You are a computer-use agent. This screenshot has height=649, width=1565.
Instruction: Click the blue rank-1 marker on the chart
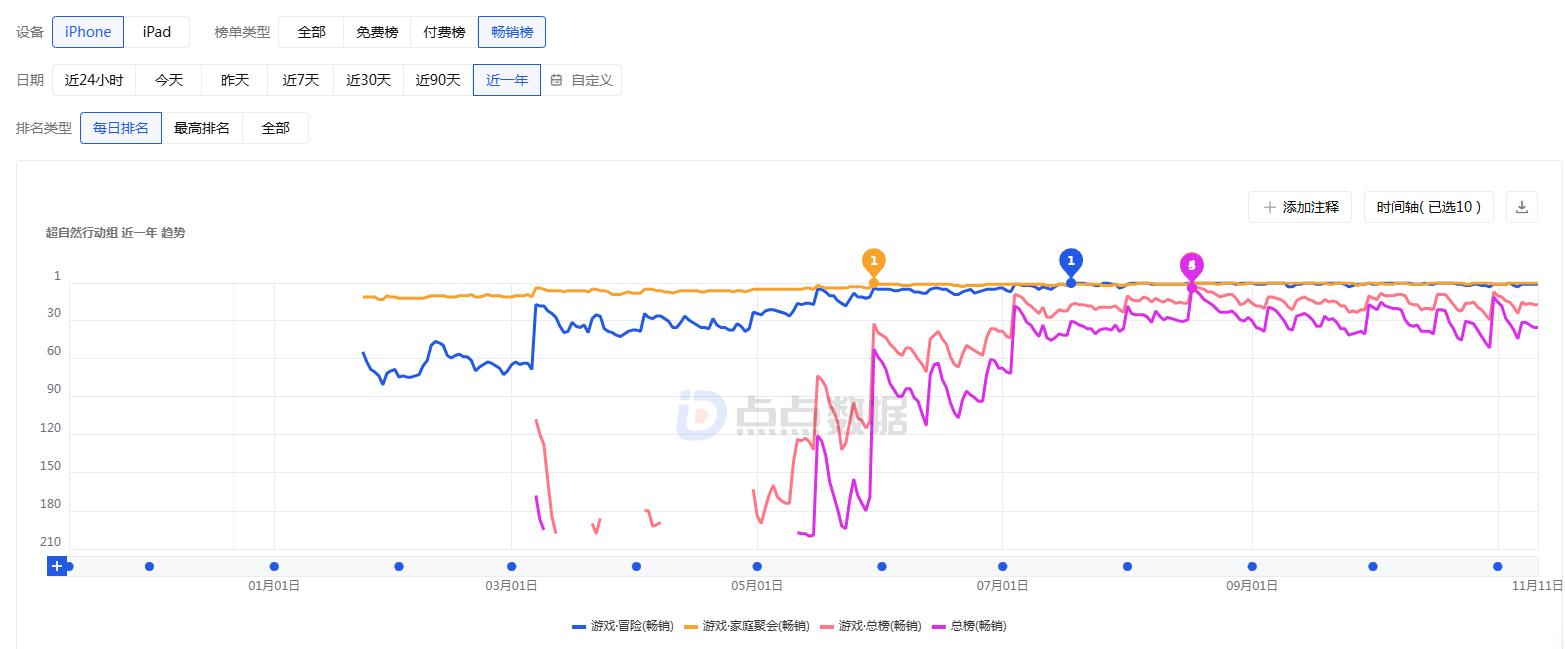pyautogui.click(x=1070, y=260)
